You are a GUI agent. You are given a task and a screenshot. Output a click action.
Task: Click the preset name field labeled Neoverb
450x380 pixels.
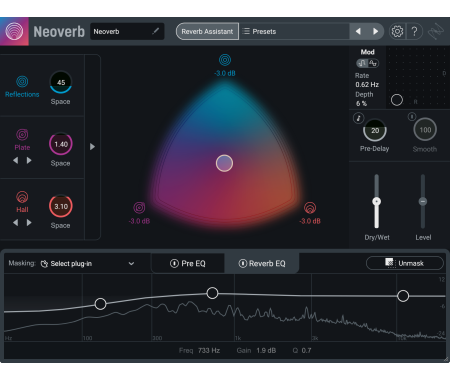pos(127,31)
